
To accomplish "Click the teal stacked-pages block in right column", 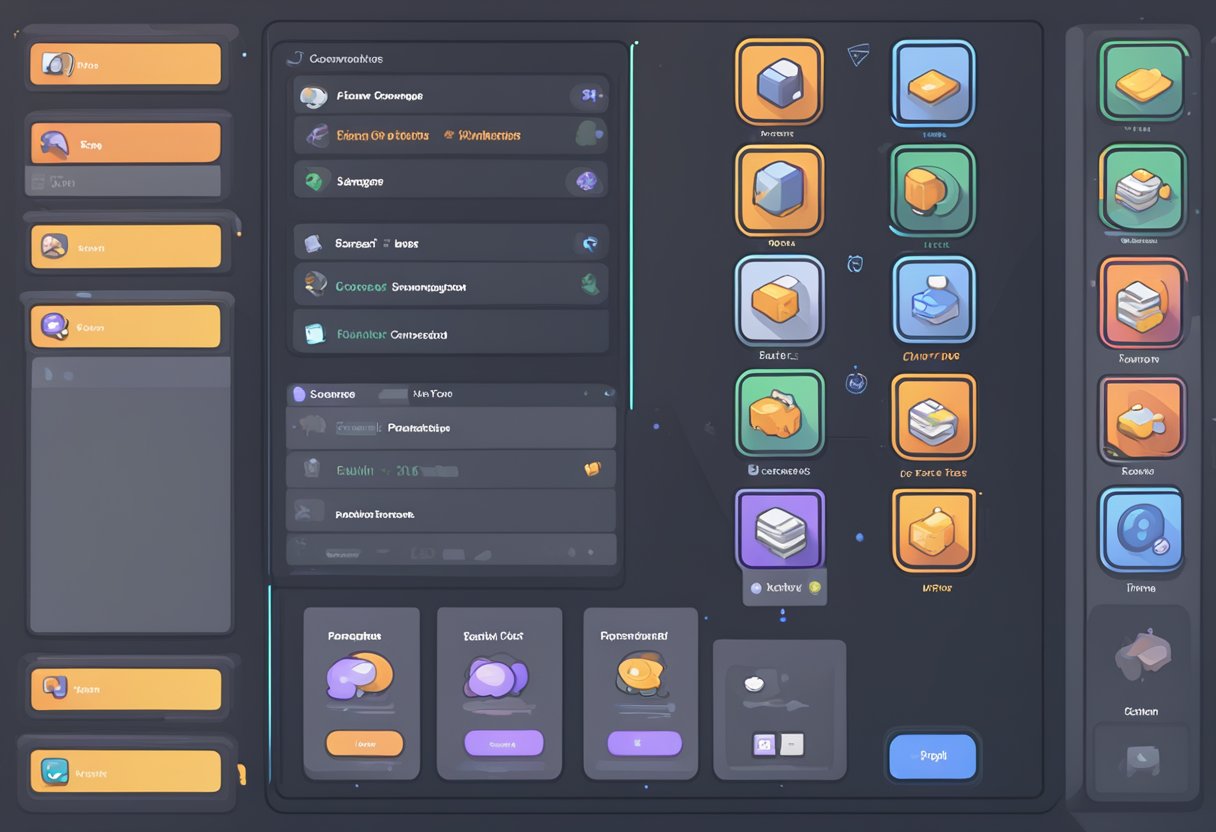I will [1141, 193].
